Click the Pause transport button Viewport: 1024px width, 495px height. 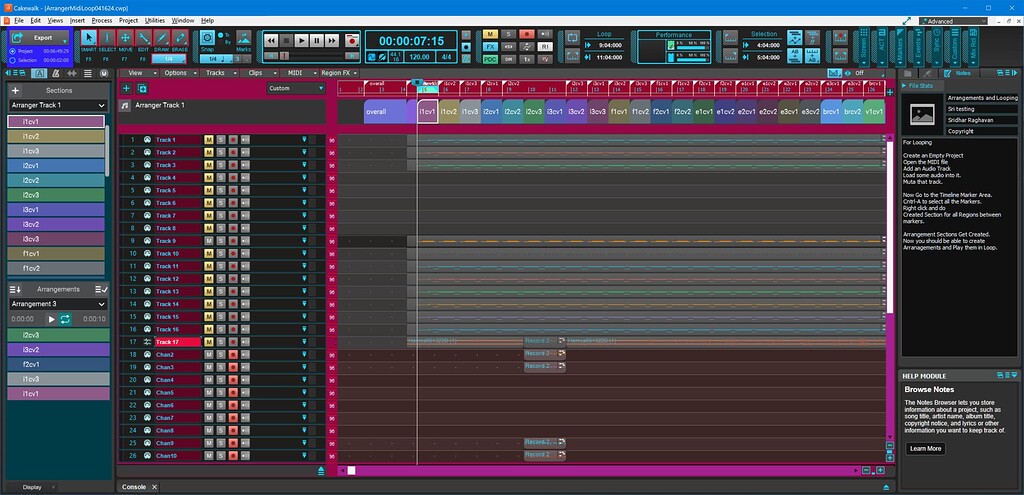(317, 40)
